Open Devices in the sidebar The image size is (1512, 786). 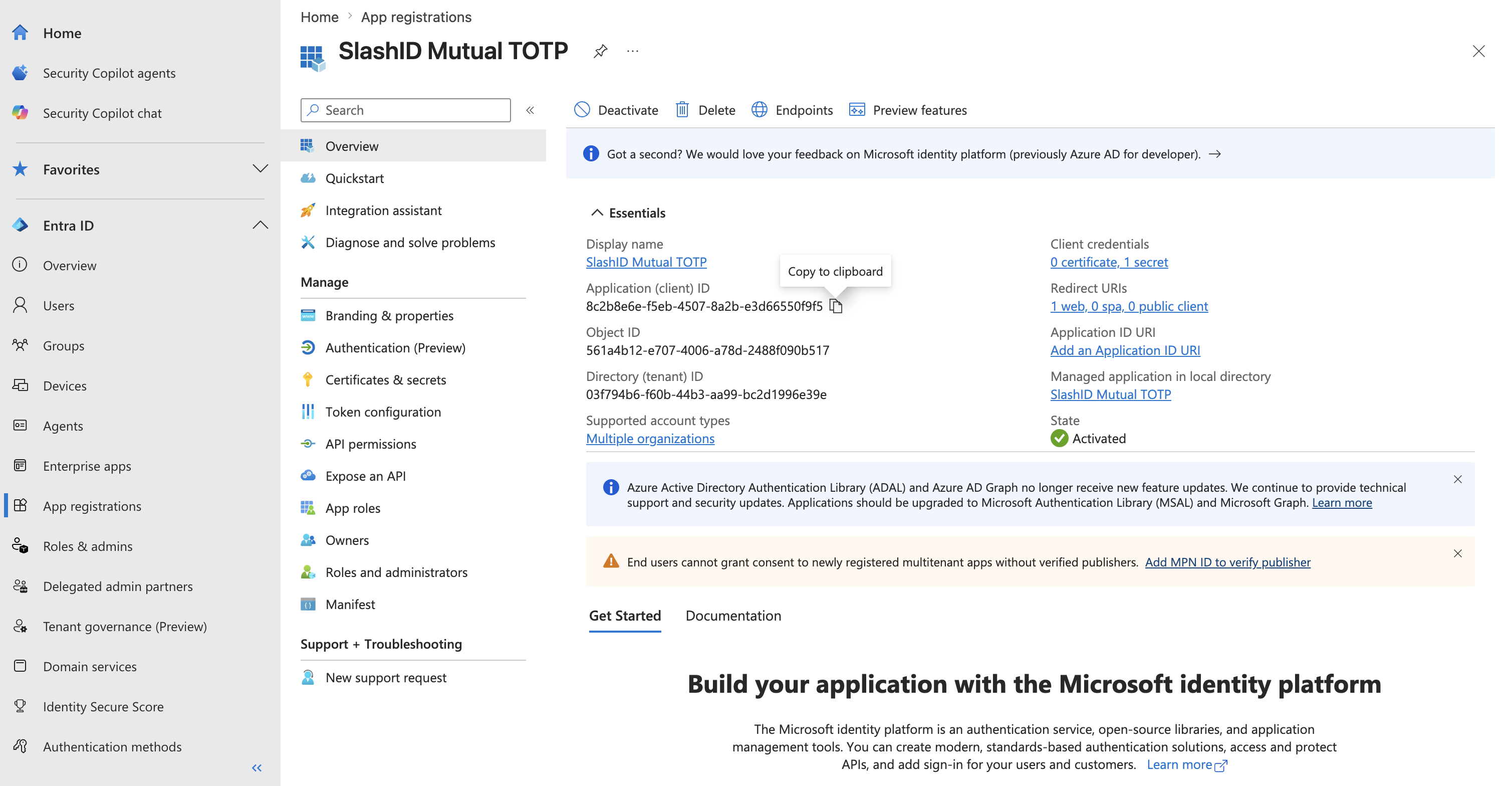coord(65,385)
